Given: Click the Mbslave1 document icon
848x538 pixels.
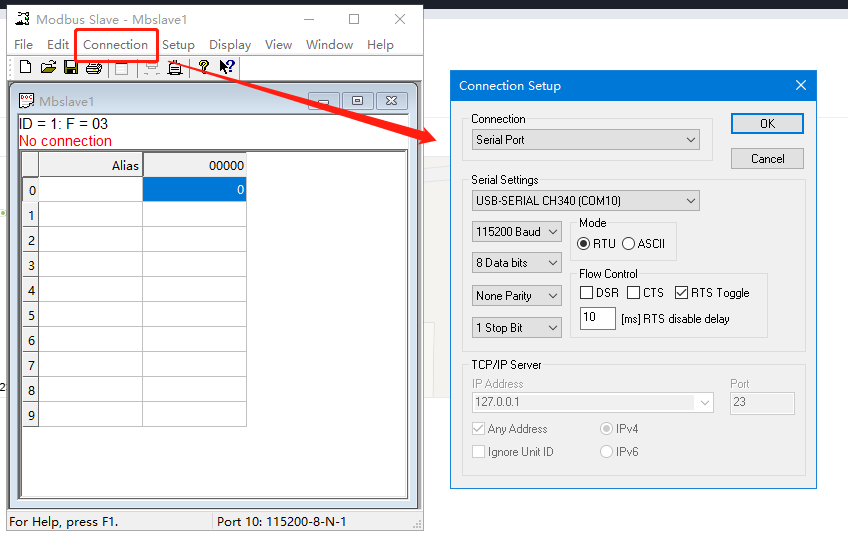Looking at the screenshot, I should click(27, 100).
